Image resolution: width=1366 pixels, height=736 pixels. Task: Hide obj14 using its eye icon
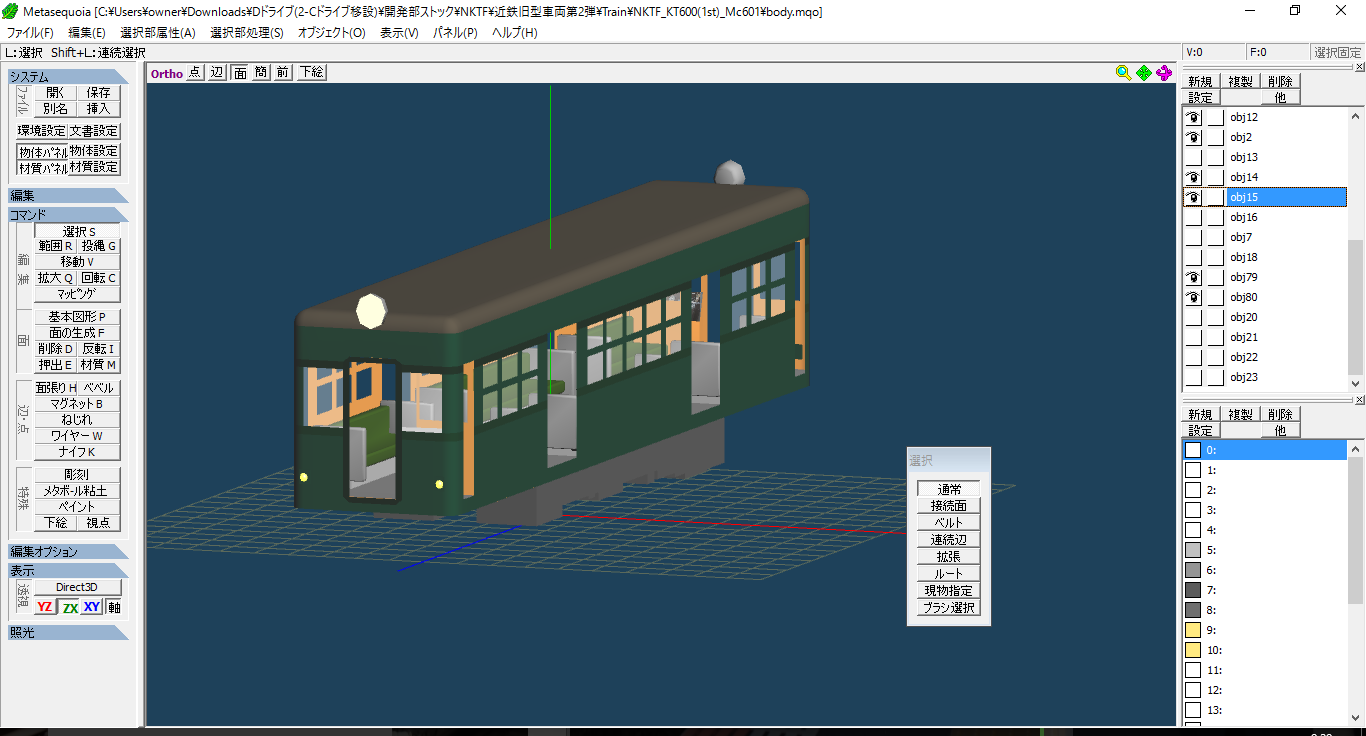1194,177
